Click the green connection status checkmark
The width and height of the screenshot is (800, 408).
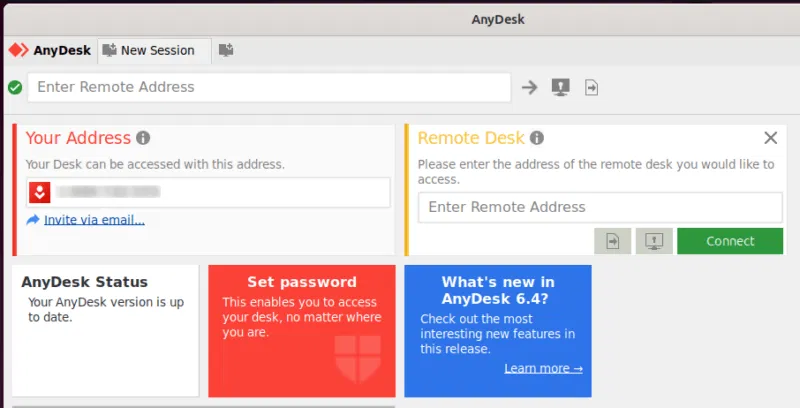tap(15, 87)
